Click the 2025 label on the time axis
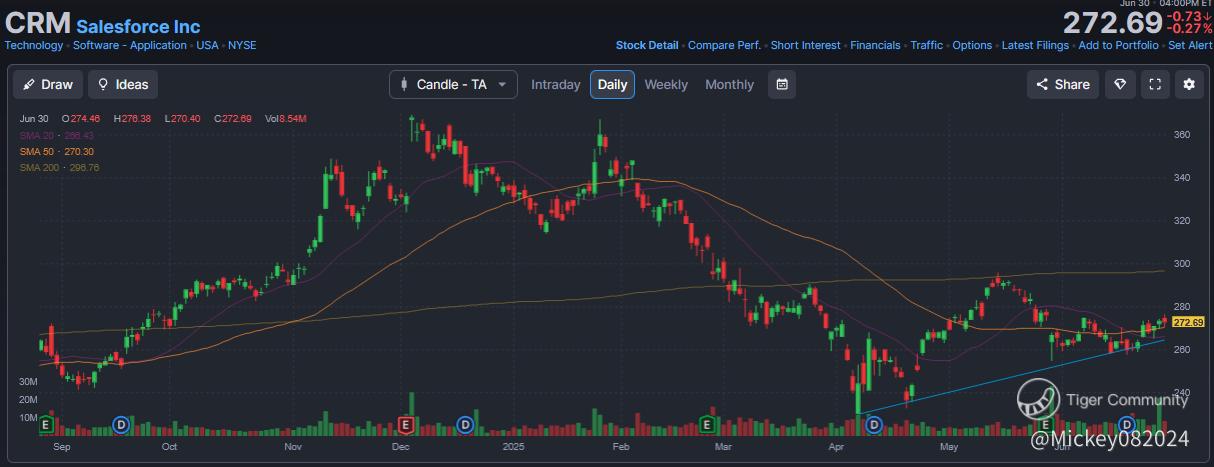 click(x=514, y=449)
